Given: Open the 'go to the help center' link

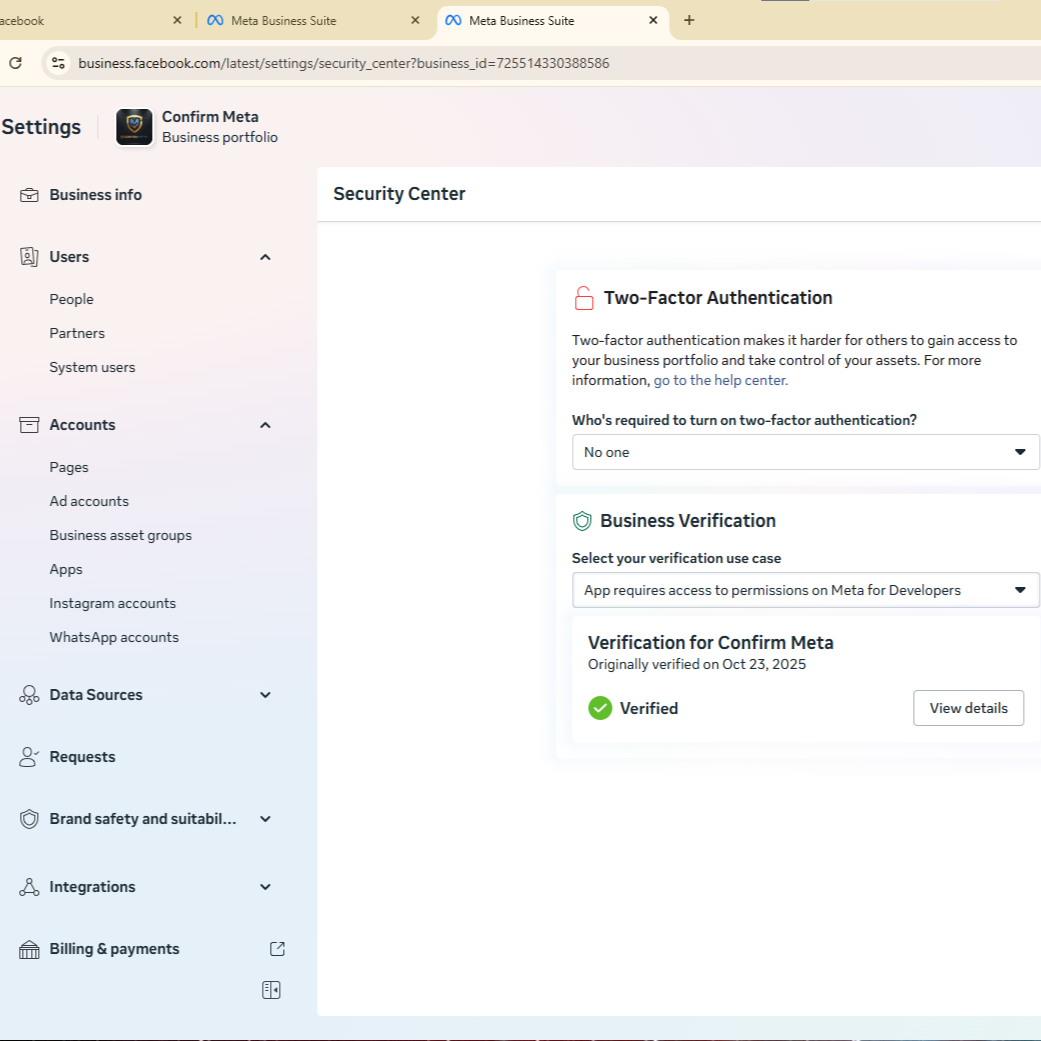Looking at the screenshot, I should [720, 380].
